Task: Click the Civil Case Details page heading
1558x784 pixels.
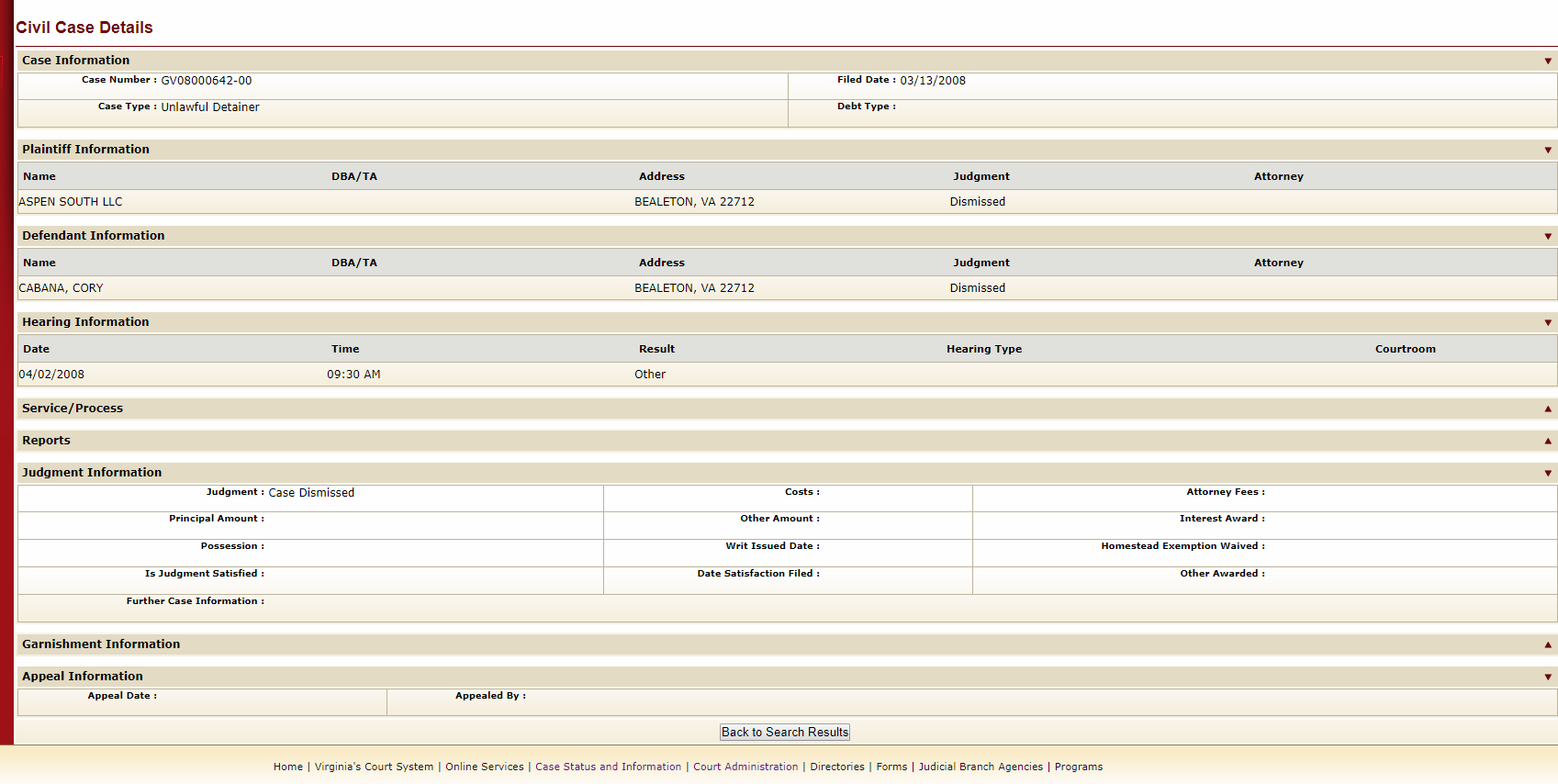Action: tap(84, 28)
